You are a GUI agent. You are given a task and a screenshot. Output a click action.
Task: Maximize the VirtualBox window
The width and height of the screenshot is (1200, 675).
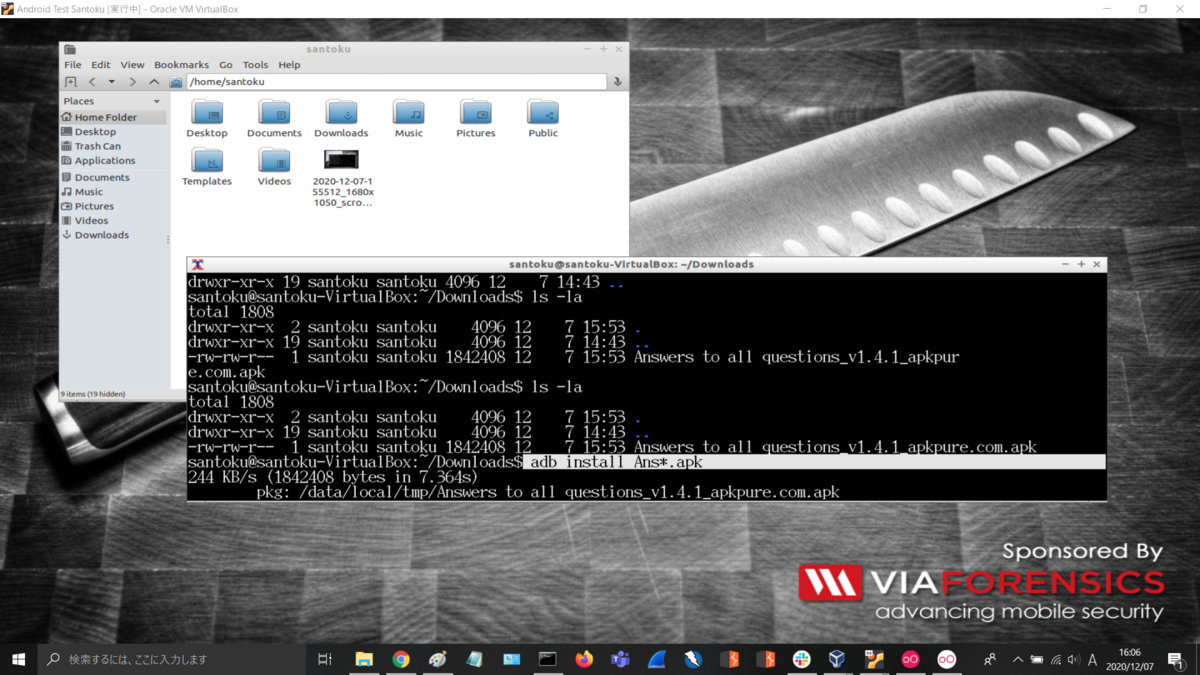1143,9
